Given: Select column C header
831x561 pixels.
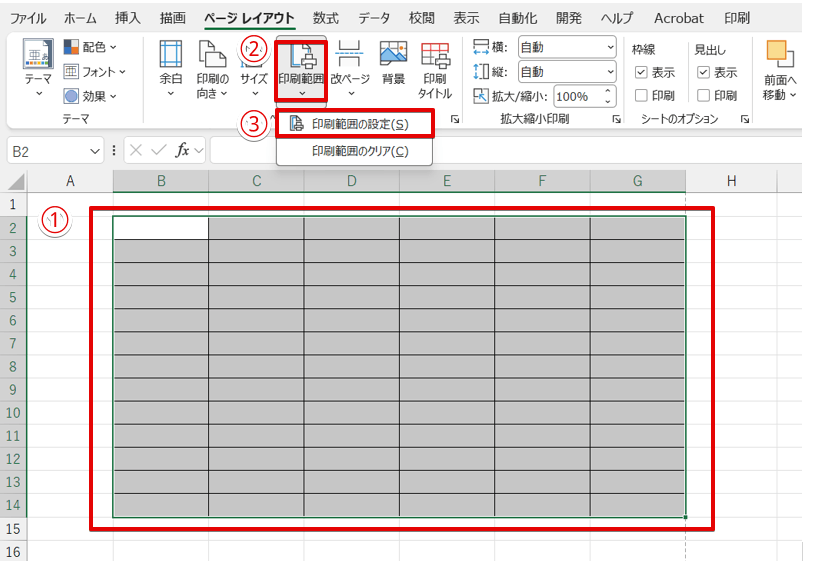Looking at the screenshot, I should point(257,181).
